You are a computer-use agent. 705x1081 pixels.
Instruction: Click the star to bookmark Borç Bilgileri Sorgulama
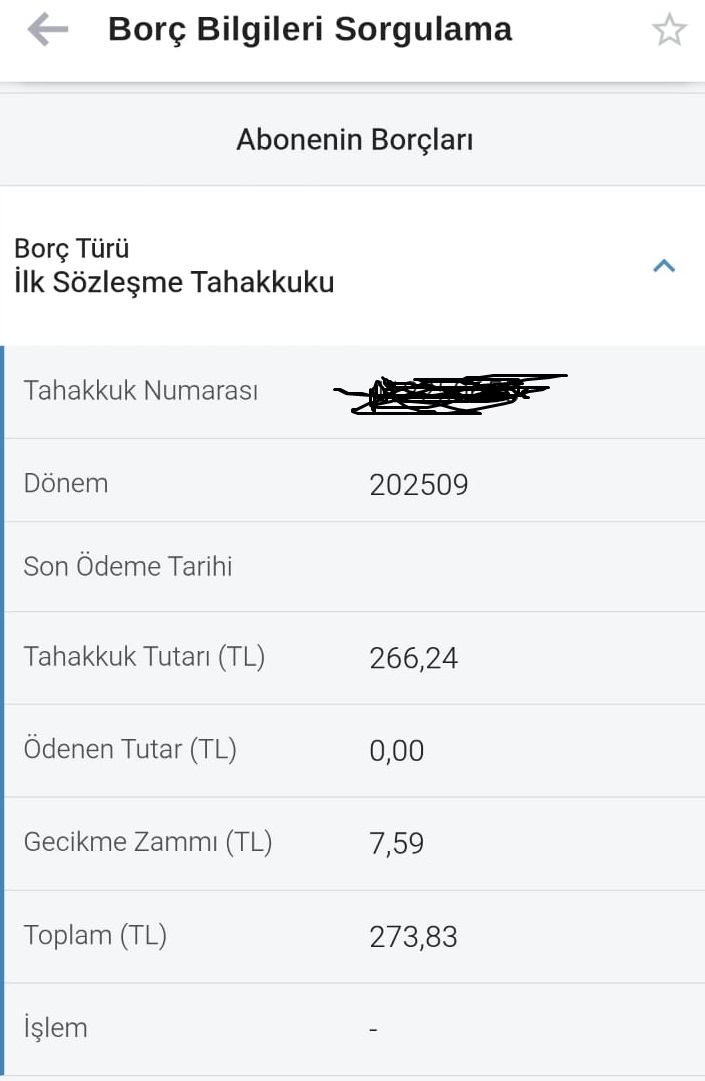point(668,29)
